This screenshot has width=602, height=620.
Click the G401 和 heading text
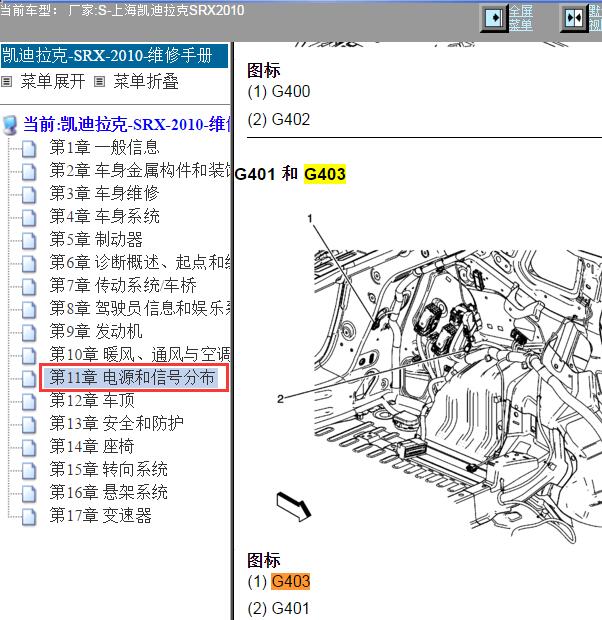266,174
